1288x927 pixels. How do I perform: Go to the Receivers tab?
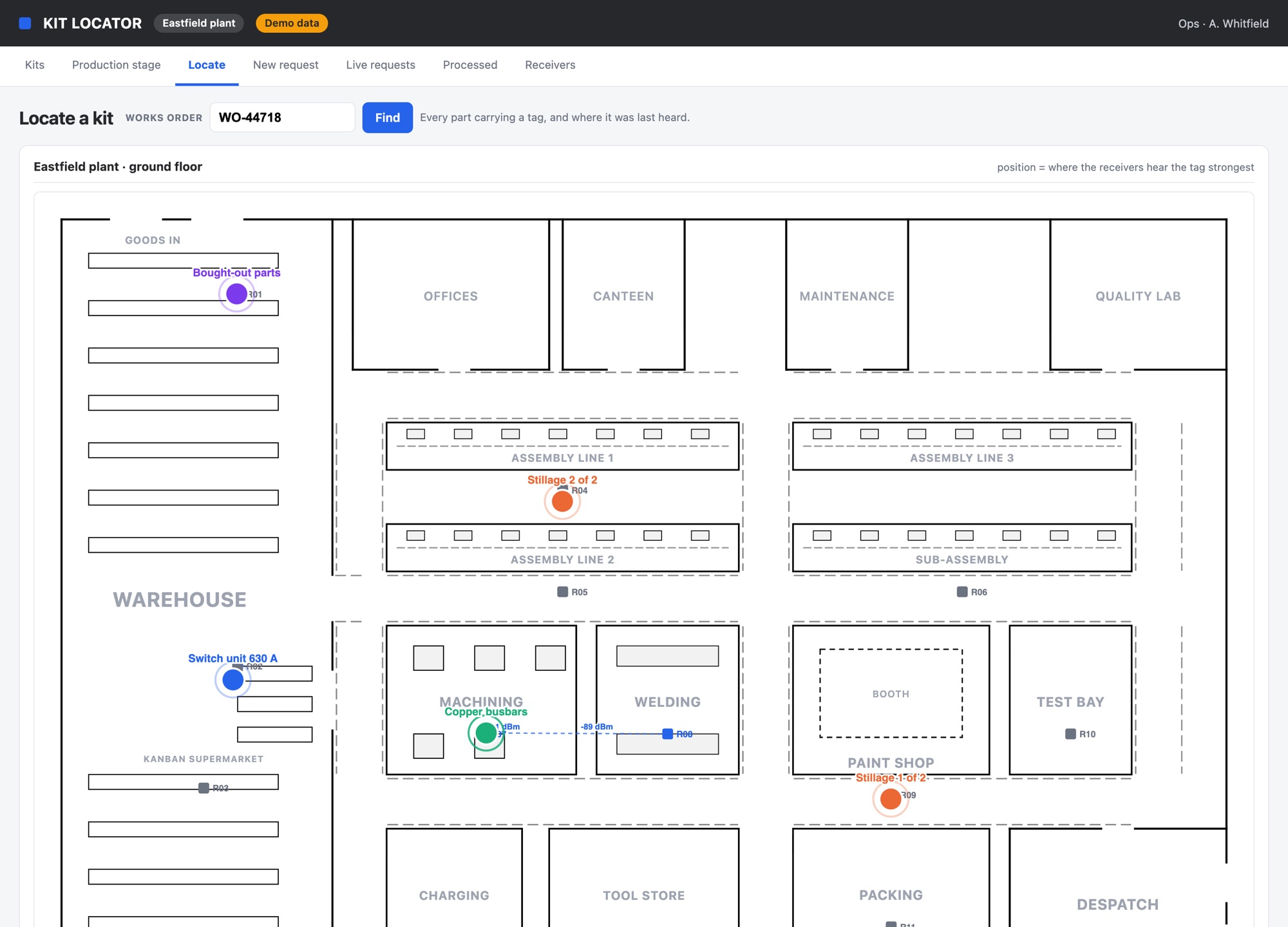tap(550, 65)
